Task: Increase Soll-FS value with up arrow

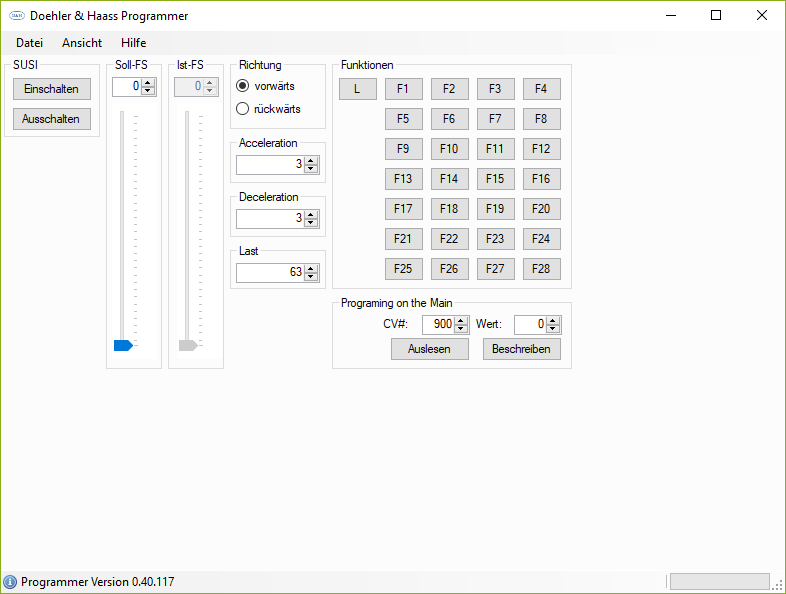Action: pos(147,83)
